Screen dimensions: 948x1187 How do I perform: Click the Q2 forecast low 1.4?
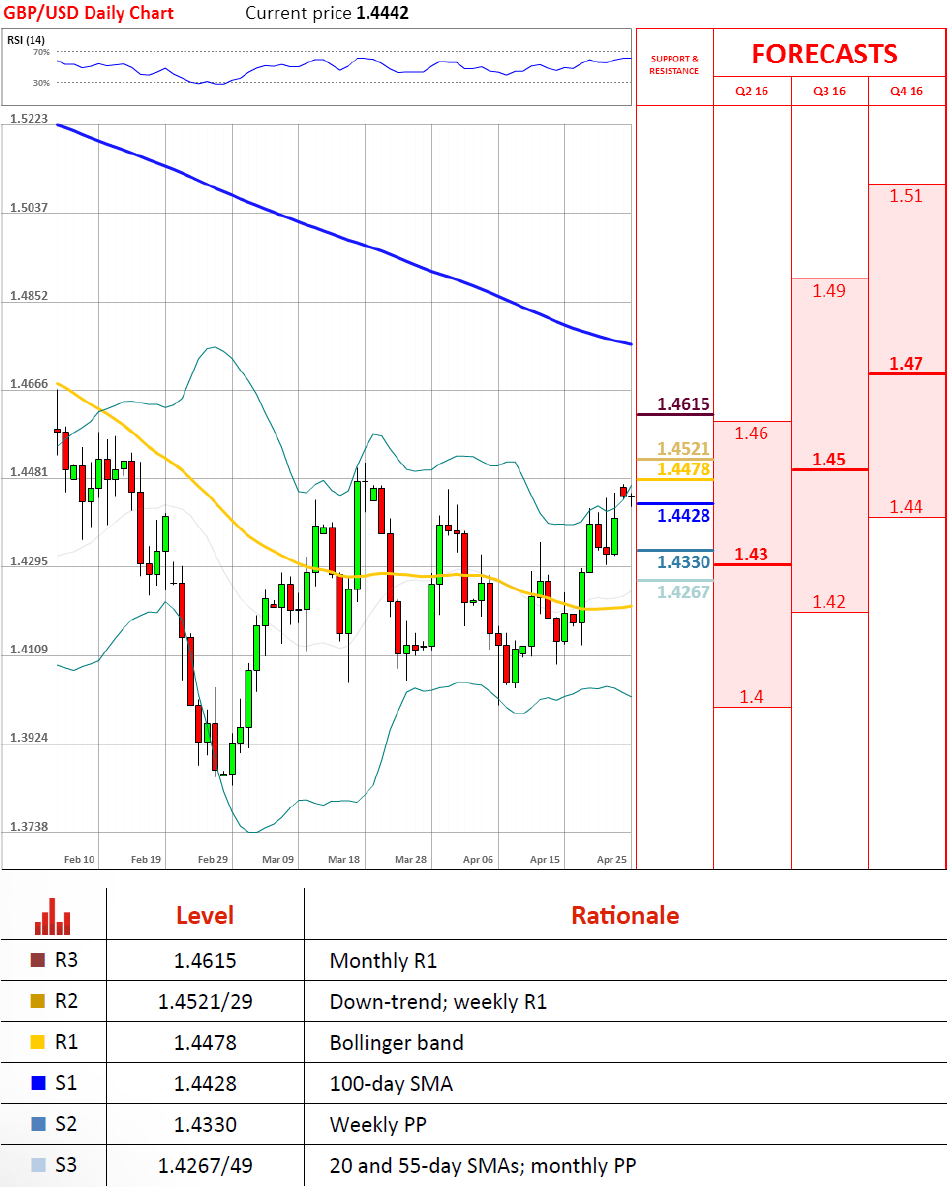click(751, 696)
